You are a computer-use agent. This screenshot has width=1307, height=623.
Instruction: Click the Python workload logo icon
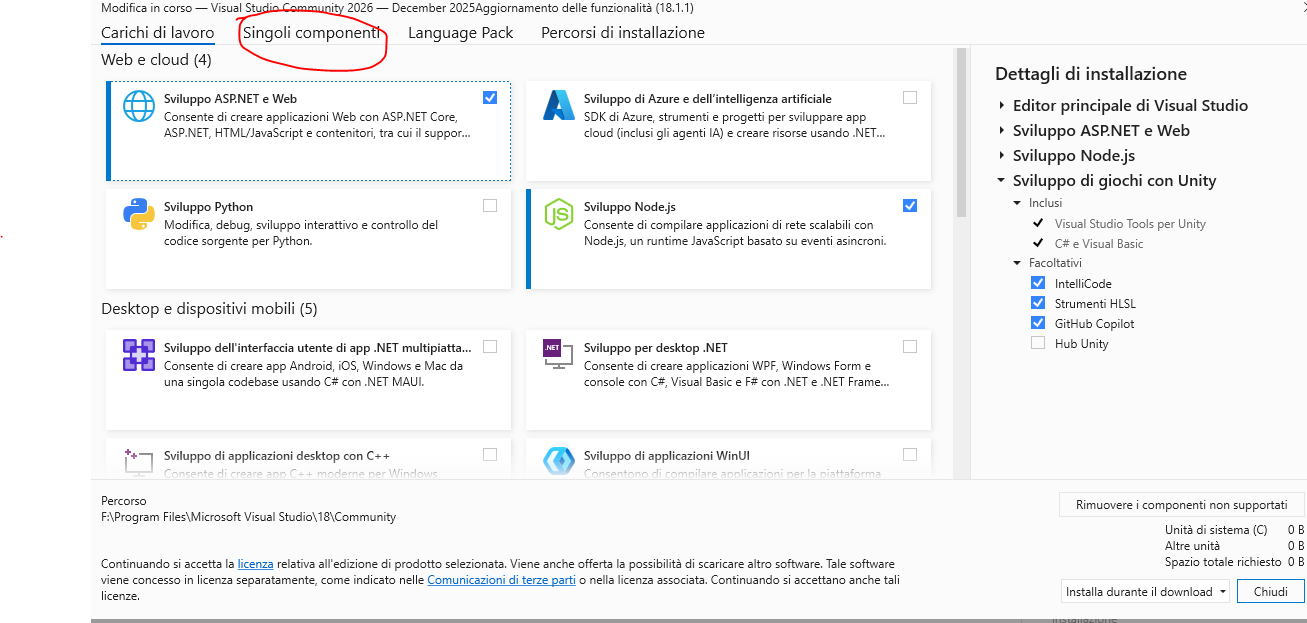tap(138, 214)
